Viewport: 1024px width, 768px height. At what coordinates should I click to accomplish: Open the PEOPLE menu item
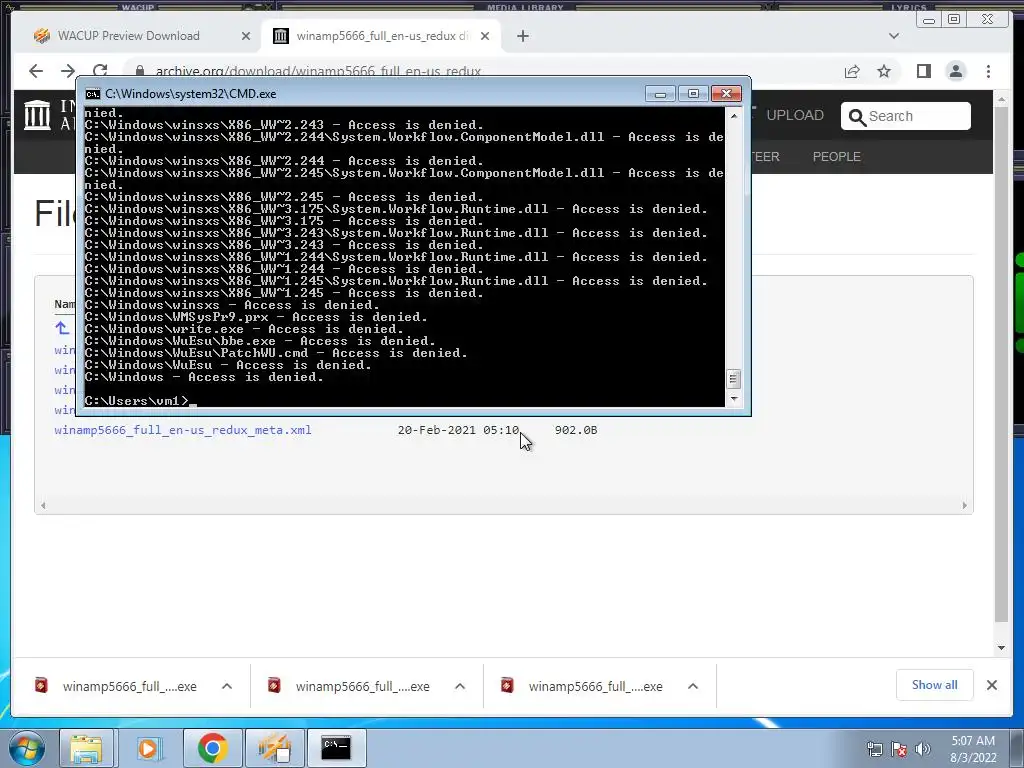837,157
